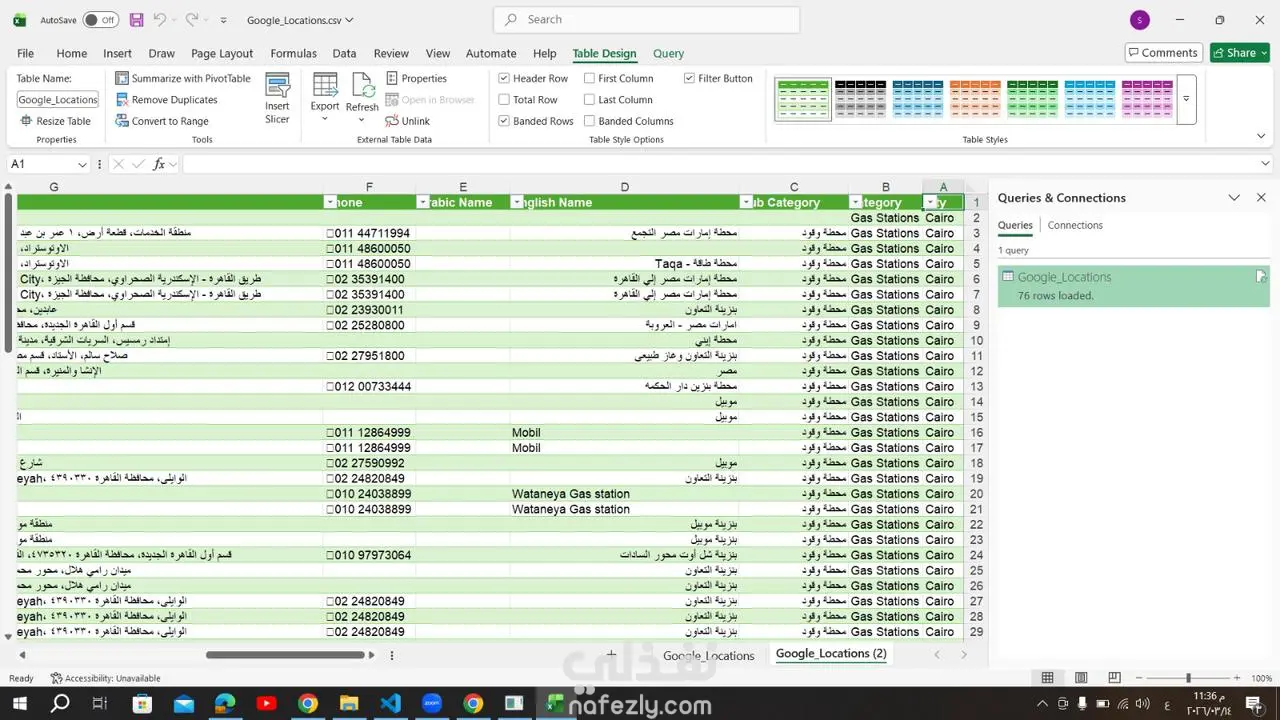Click the Remove Duplicates icon
1280x720 pixels.
[x=122, y=100]
